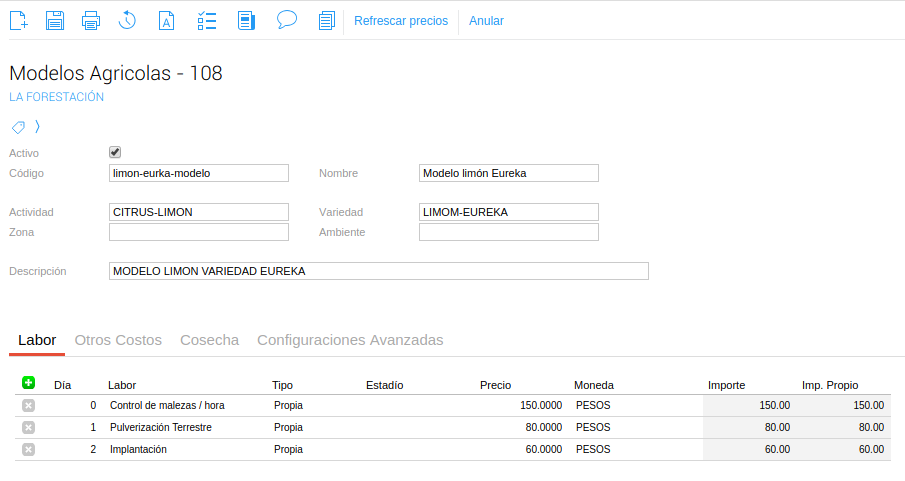Toggle the Activo checkbox
The height and width of the screenshot is (481, 905).
(115, 153)
